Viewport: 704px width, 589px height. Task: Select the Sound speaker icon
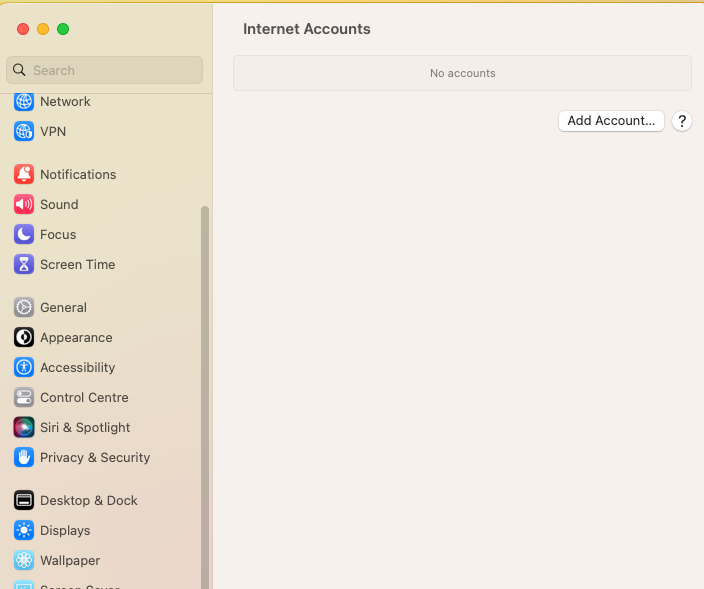[24, 204]
